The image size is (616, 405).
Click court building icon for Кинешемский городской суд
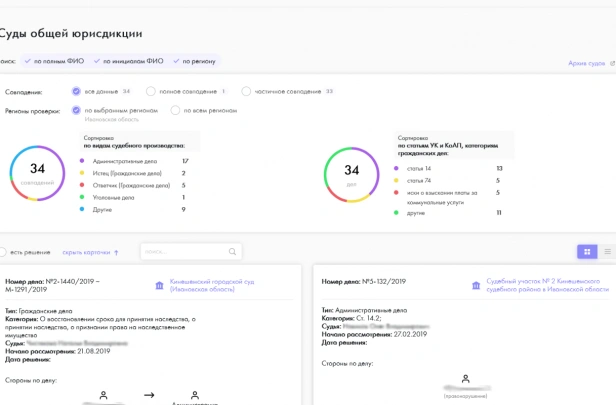click(x=160, y=286)
